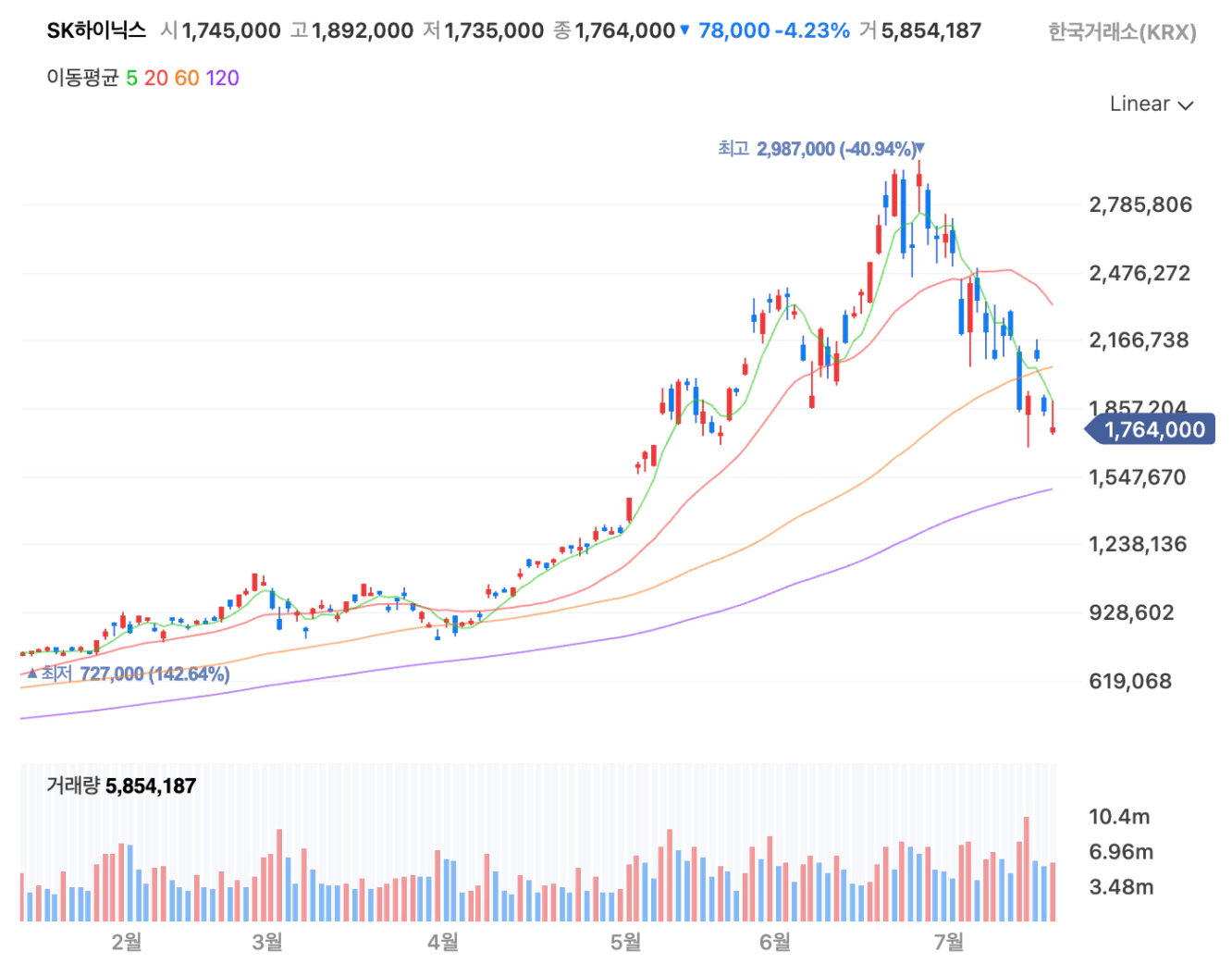
Task: Select the purple 120 moving average
Action: coord(222,78)
